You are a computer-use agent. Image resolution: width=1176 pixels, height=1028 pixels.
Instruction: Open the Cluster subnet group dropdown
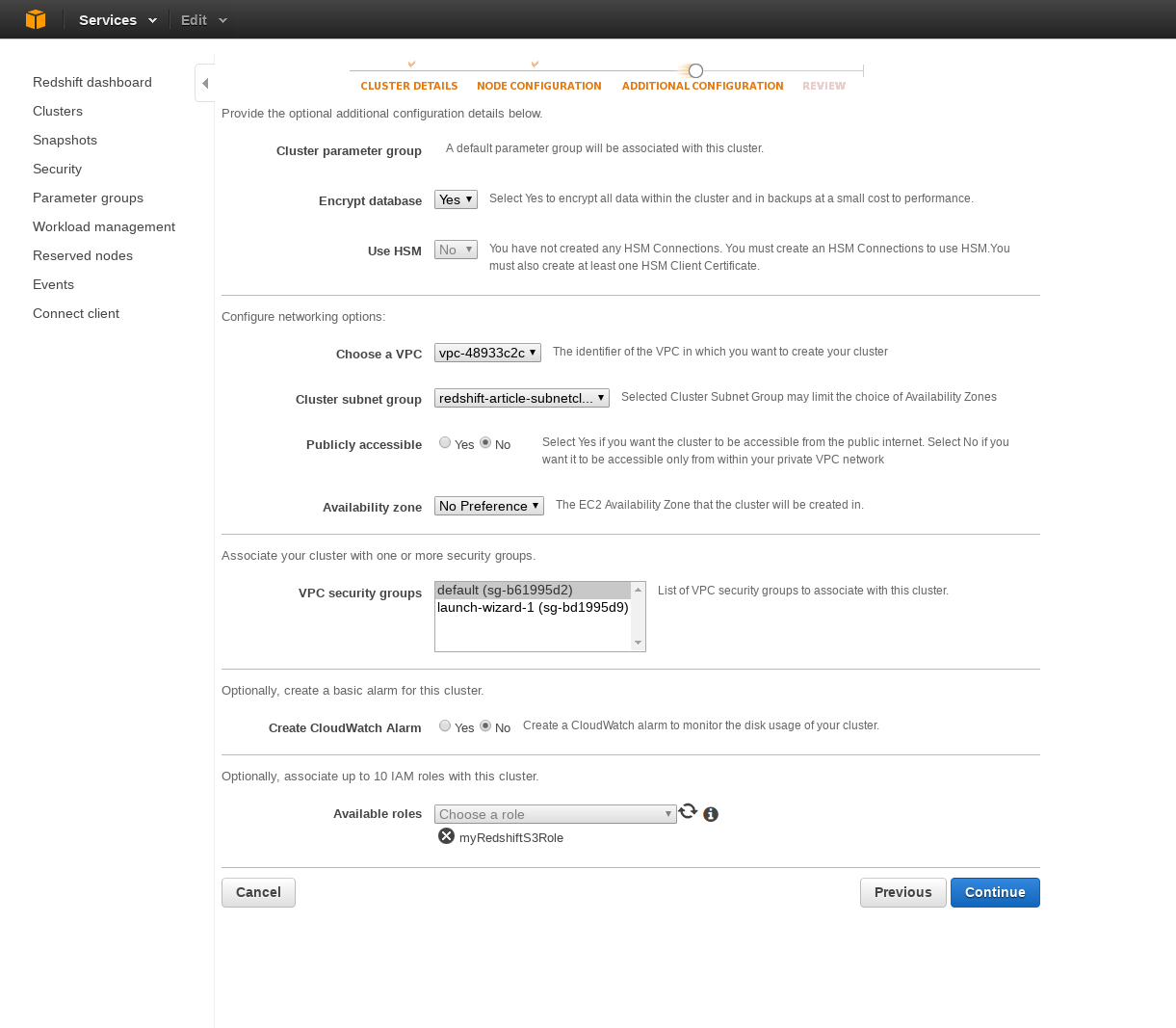522,398
